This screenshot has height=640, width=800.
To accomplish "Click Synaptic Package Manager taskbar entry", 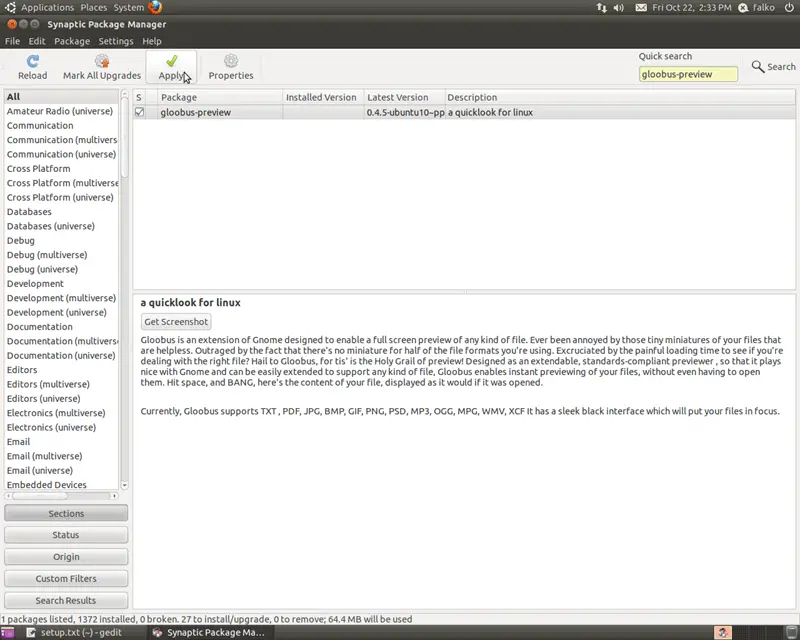I will [209, 633].
